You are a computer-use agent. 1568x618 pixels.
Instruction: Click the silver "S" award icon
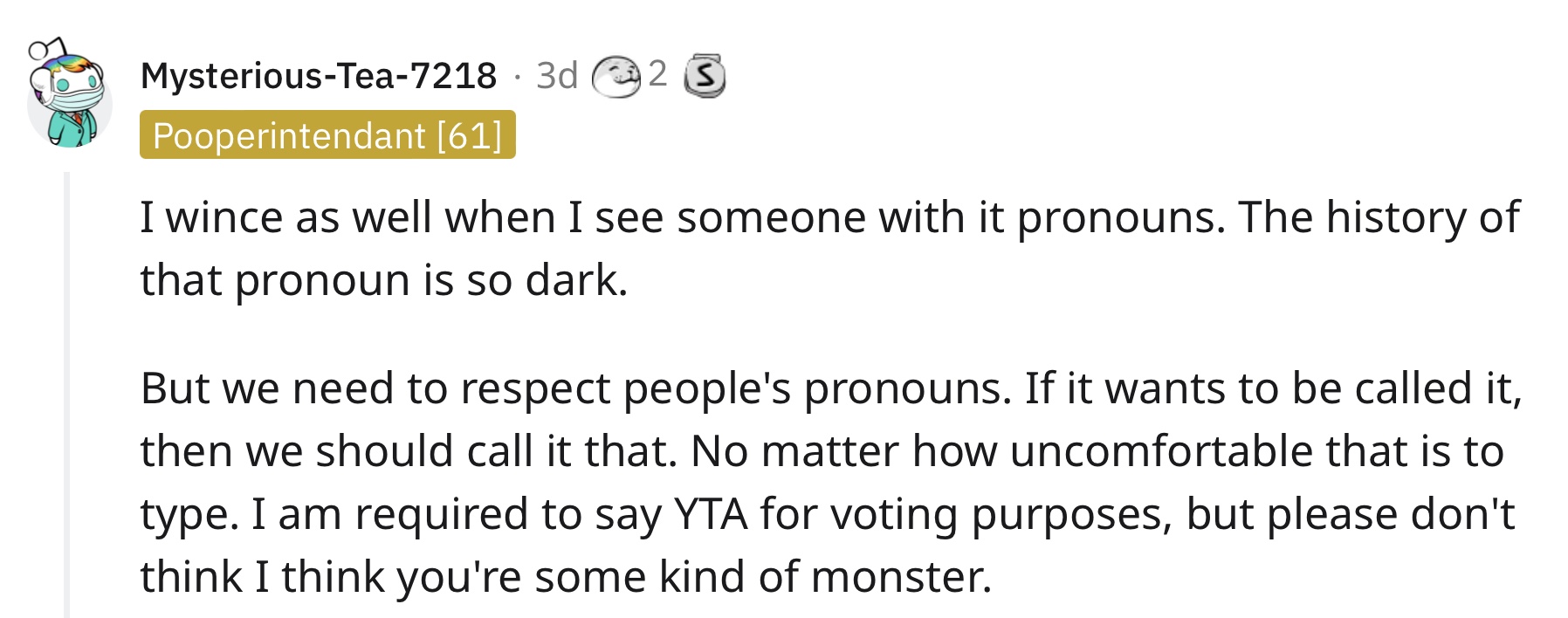tap(704, 77)
